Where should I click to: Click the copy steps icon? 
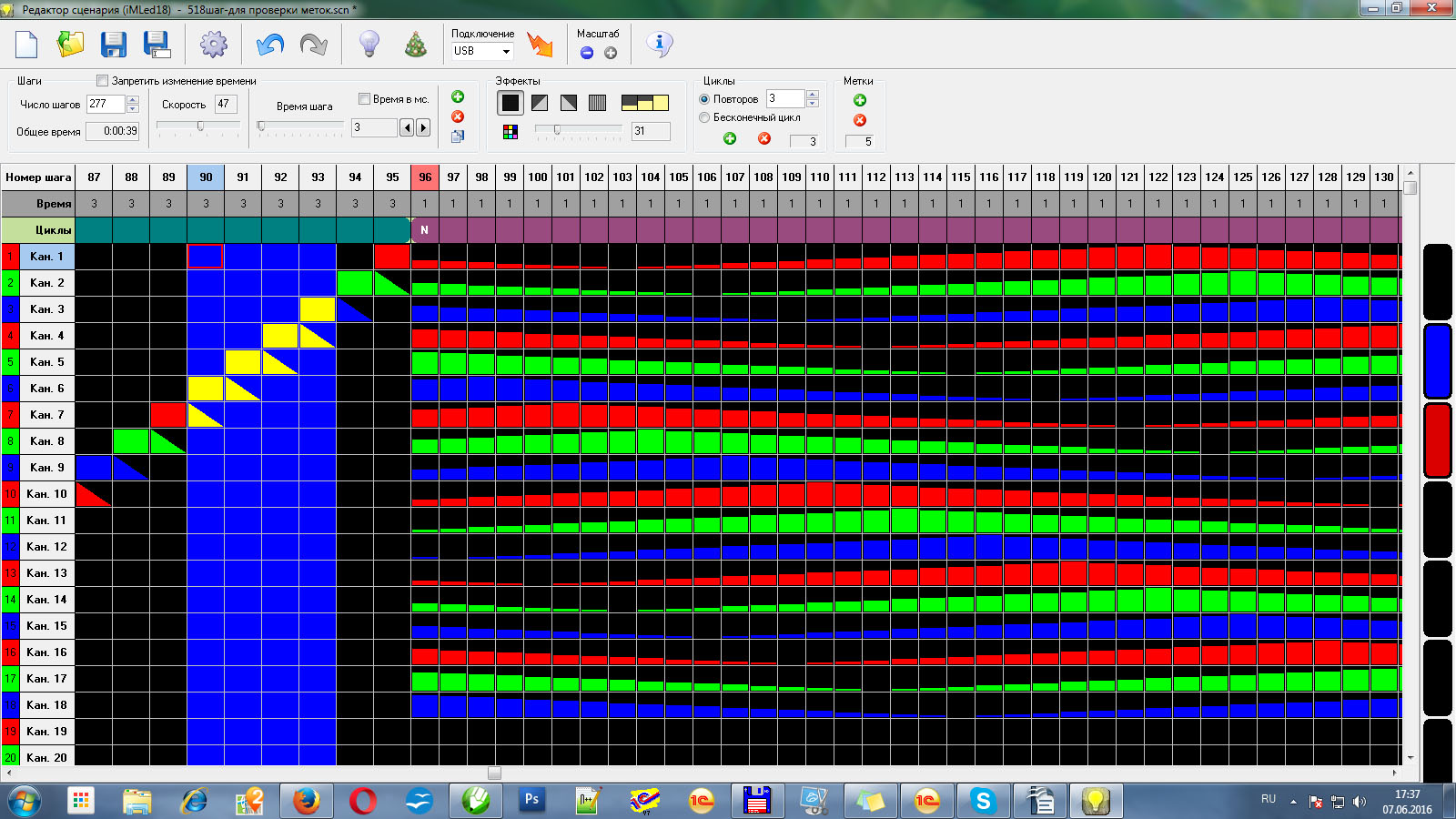[458, 136]
